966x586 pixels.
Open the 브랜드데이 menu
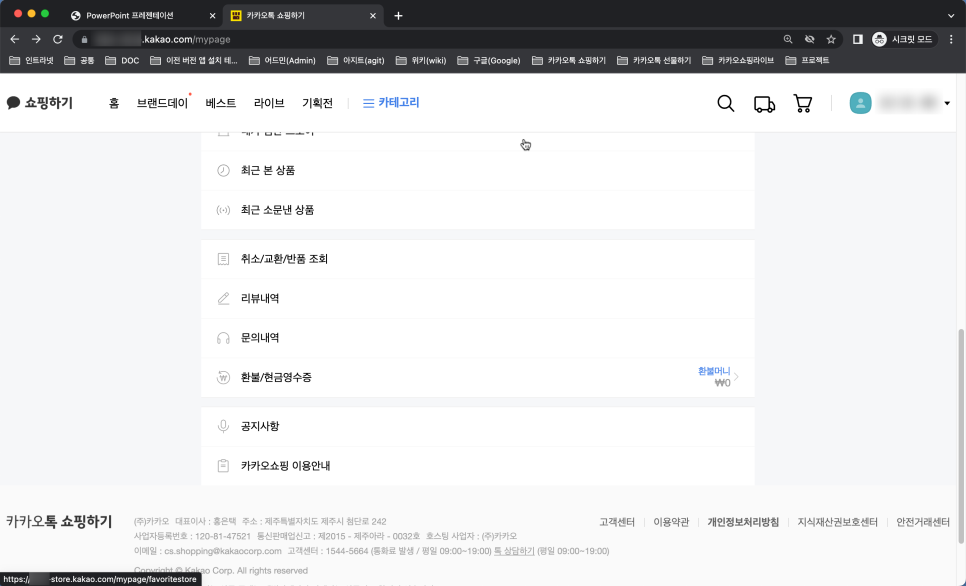tap(162, 103)
